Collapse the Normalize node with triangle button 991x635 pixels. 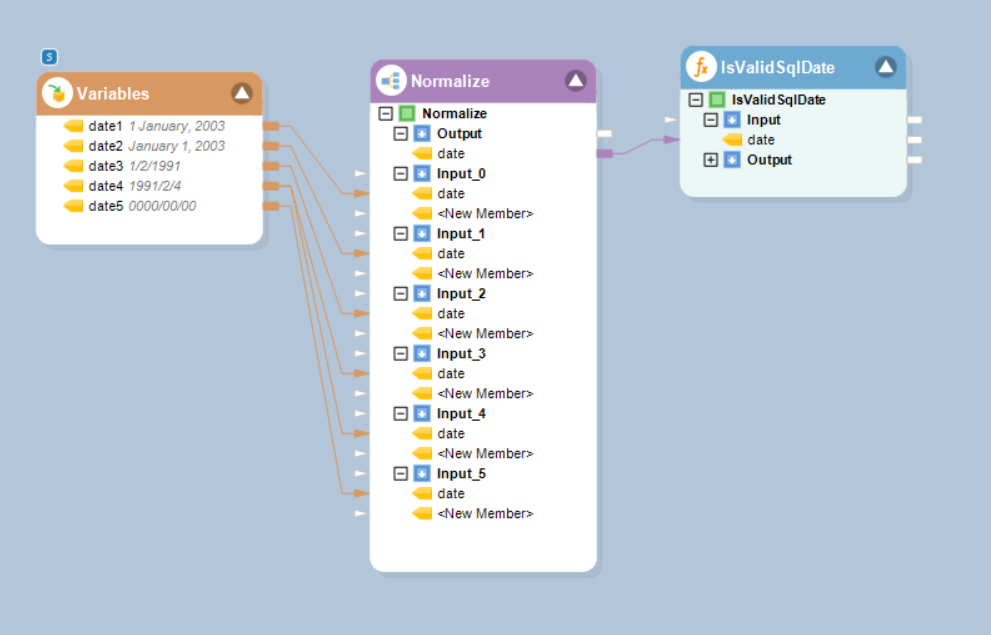point(575,81)
